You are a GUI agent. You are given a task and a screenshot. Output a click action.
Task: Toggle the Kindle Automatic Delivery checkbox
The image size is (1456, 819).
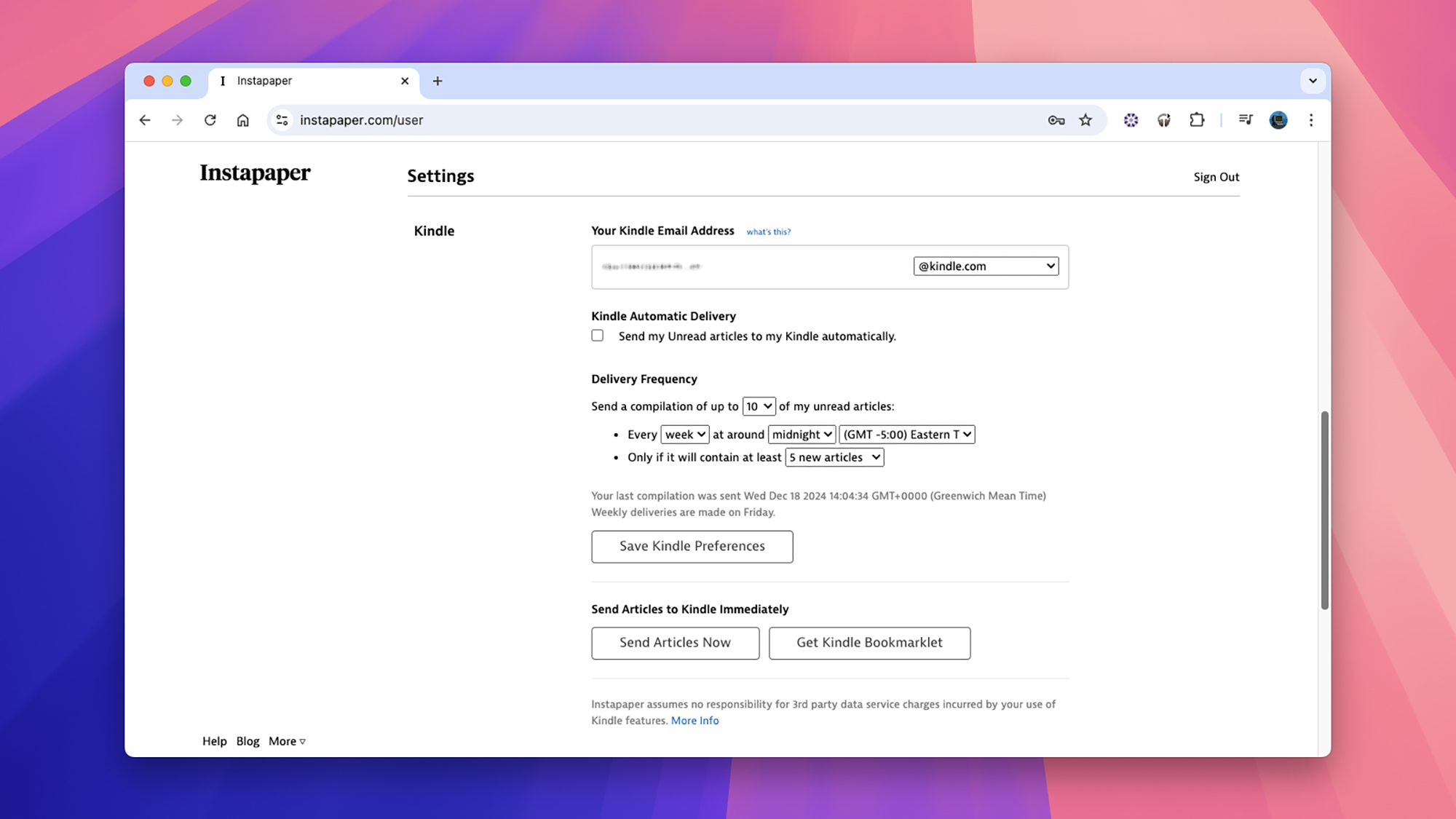point(597,335)
